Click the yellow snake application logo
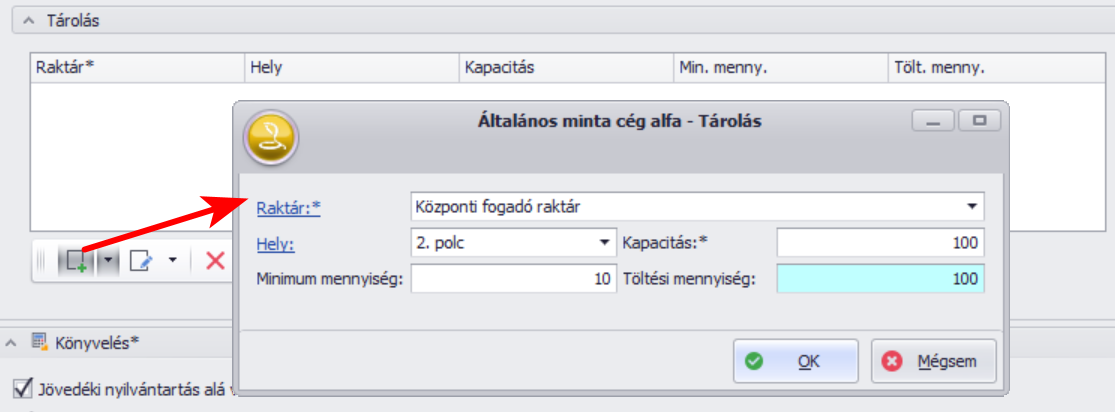 pyautogui.click(x=271, y=139)
